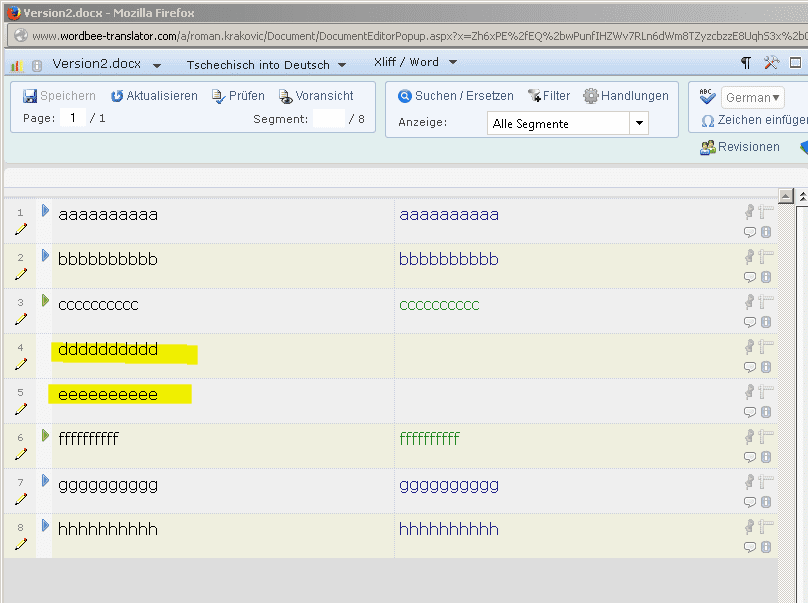Open the Handlungen actions menu
Viewport: 808px width, 603px height.
(x=626, y=96)
